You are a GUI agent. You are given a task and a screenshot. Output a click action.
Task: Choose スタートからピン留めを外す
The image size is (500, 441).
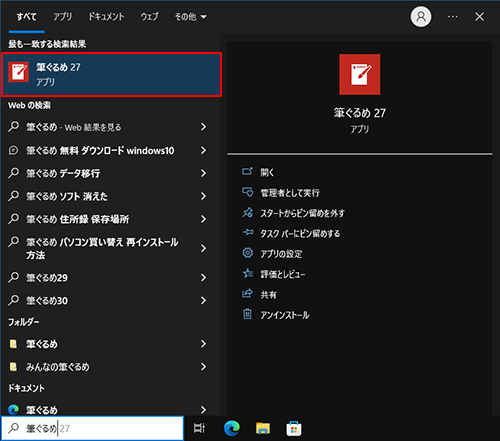(302, 213)
